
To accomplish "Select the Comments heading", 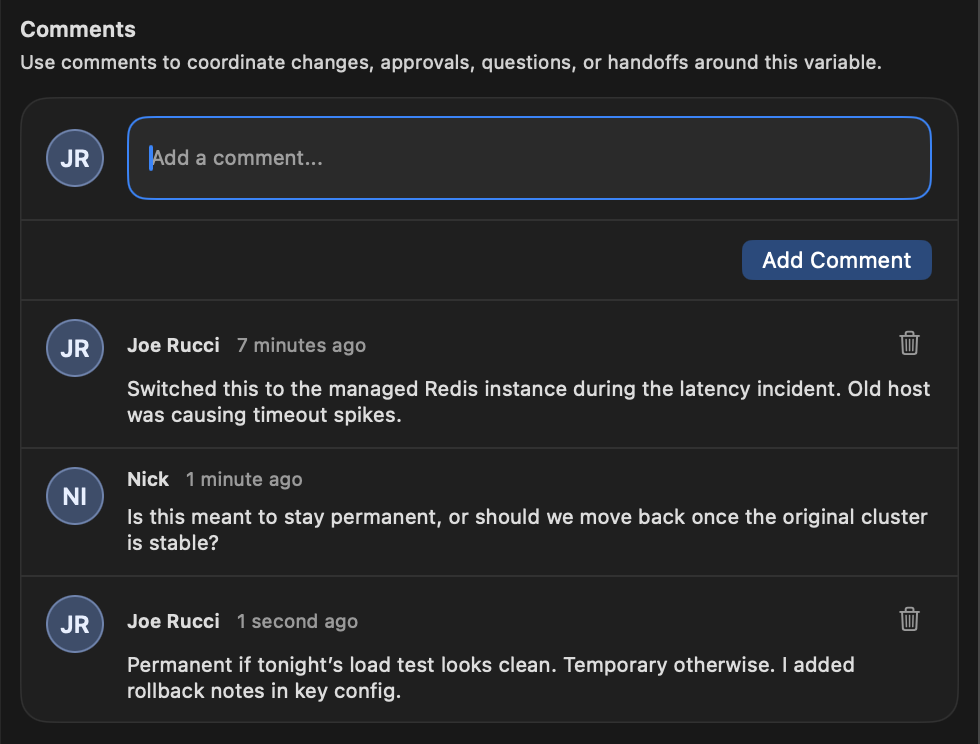I will click(77, 29).
